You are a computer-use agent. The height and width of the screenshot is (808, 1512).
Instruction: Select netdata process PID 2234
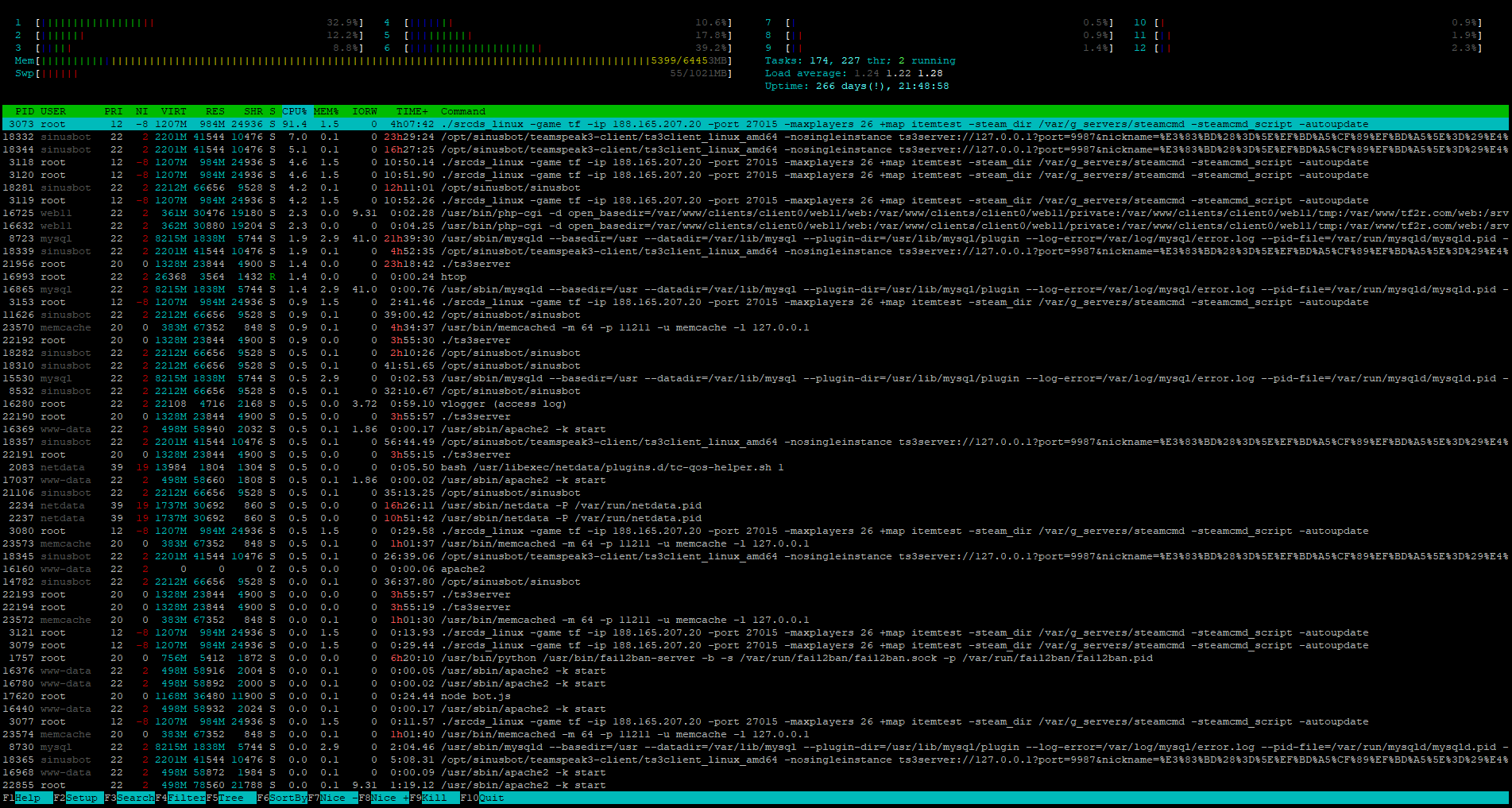pos(756,505)
